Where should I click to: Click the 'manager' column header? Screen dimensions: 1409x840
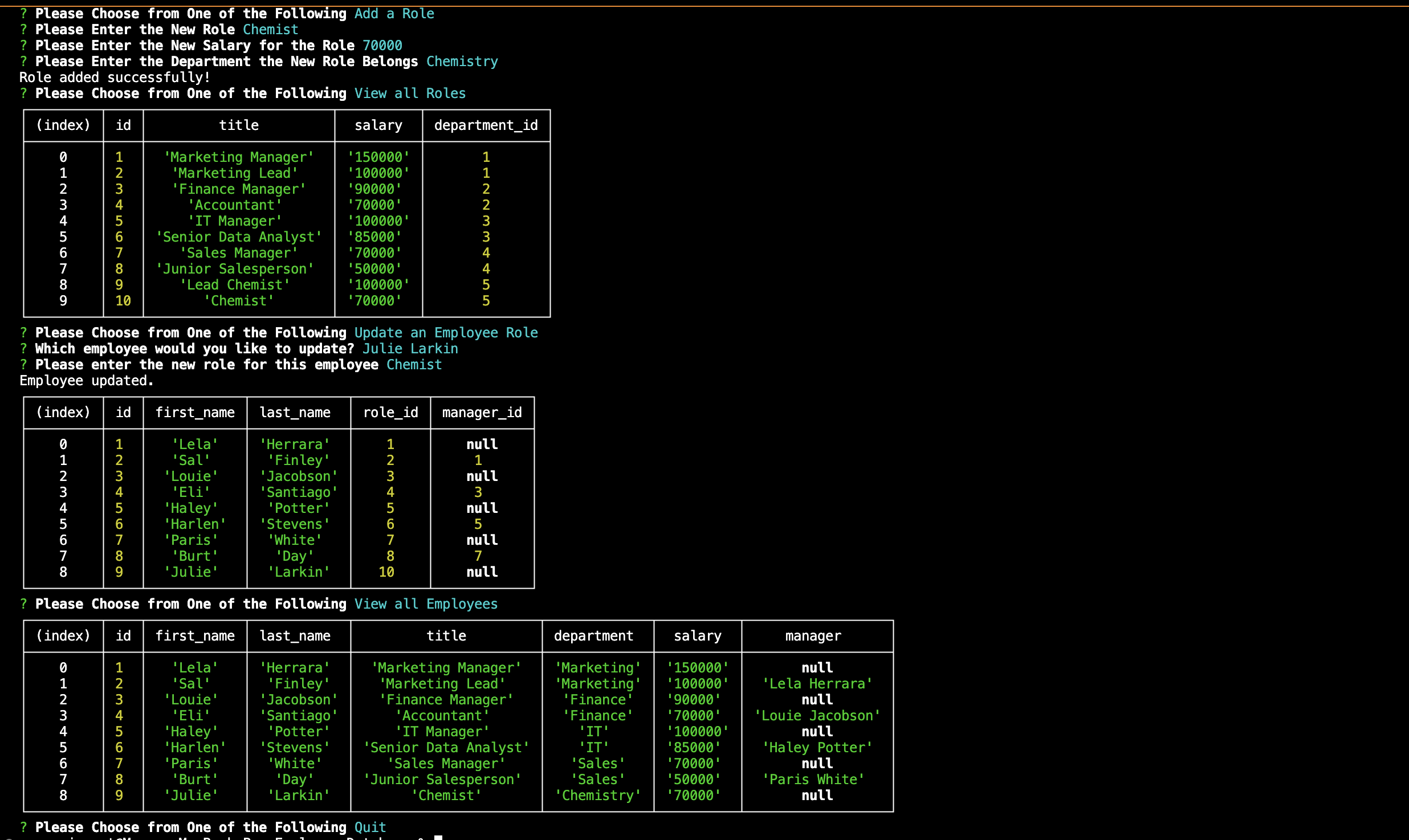(813, 636)
